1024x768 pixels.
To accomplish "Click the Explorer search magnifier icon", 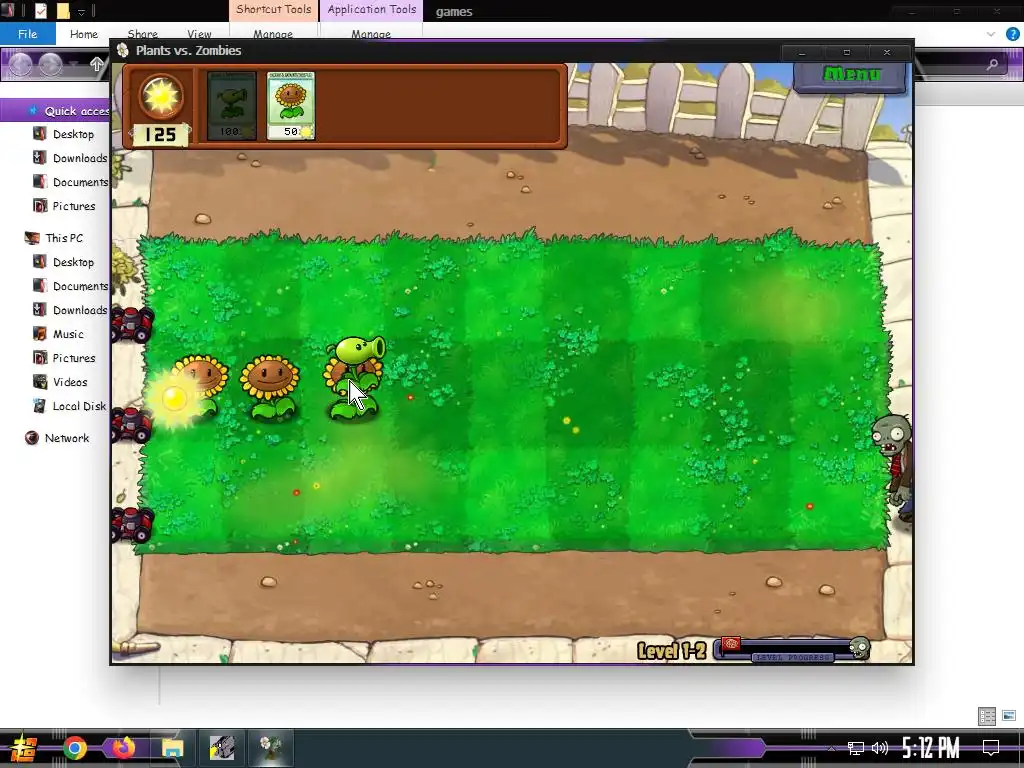I will (992, 64).
